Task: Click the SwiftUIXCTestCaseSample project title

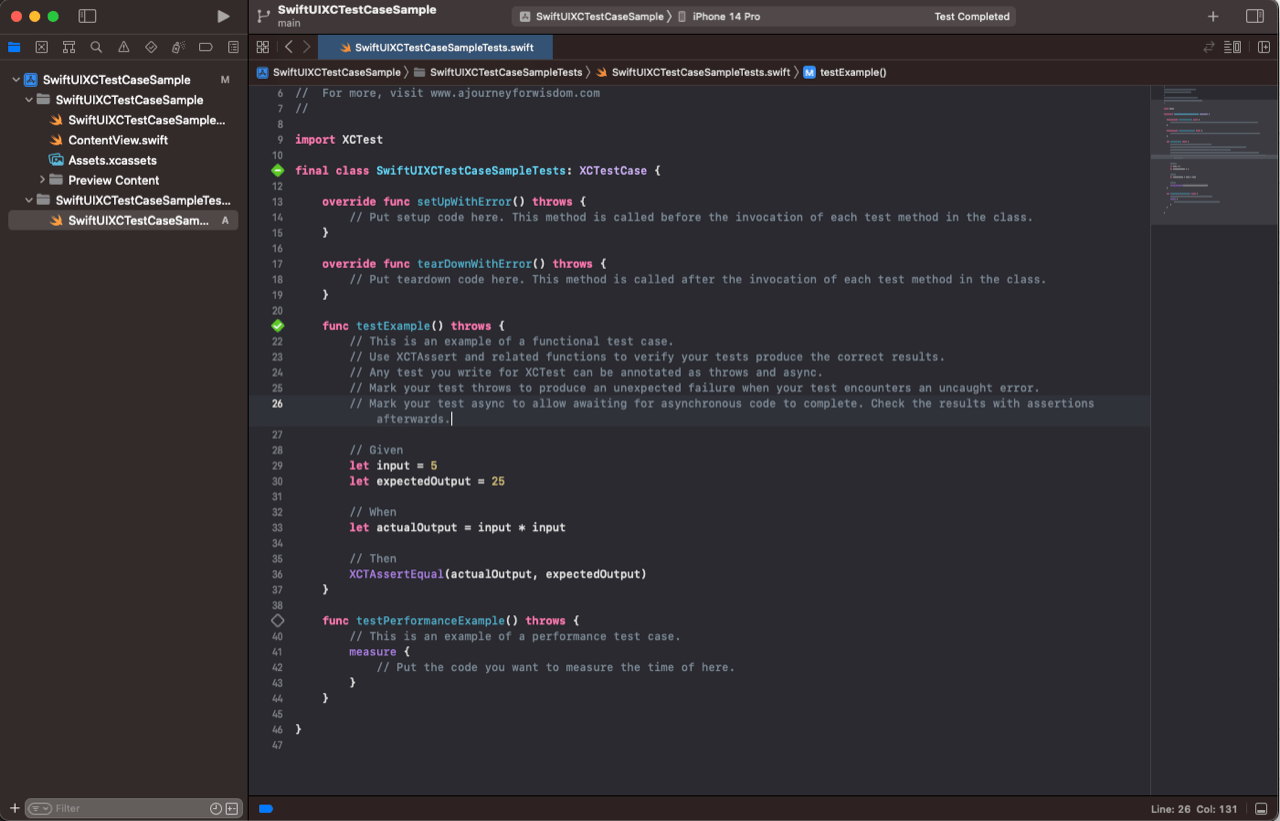Action: coord(357,9)
